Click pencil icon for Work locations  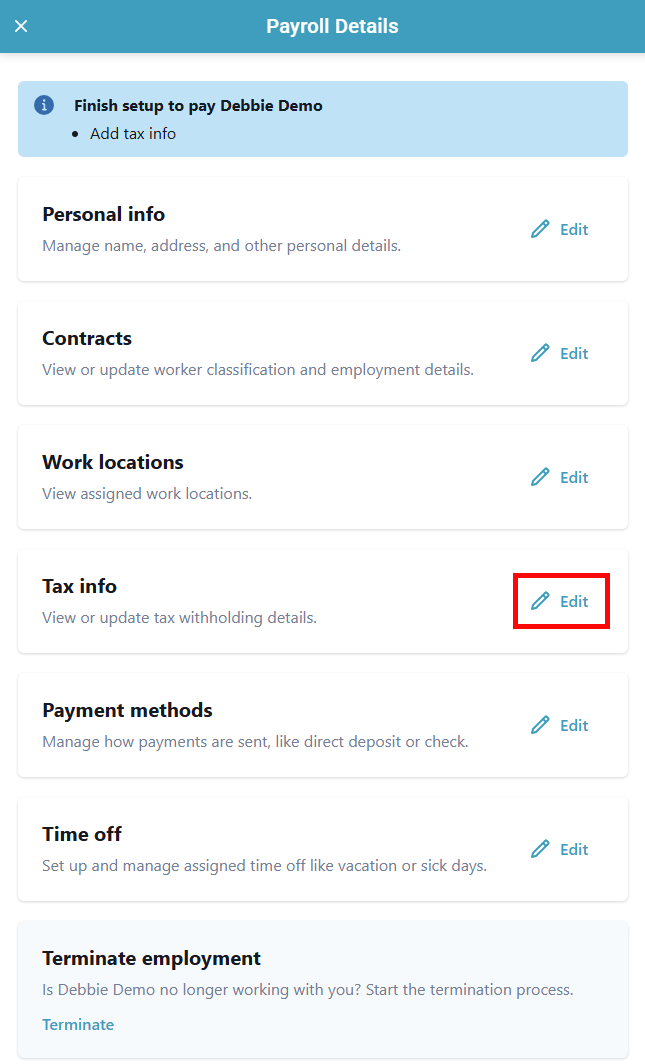click(x=541, y=477)
